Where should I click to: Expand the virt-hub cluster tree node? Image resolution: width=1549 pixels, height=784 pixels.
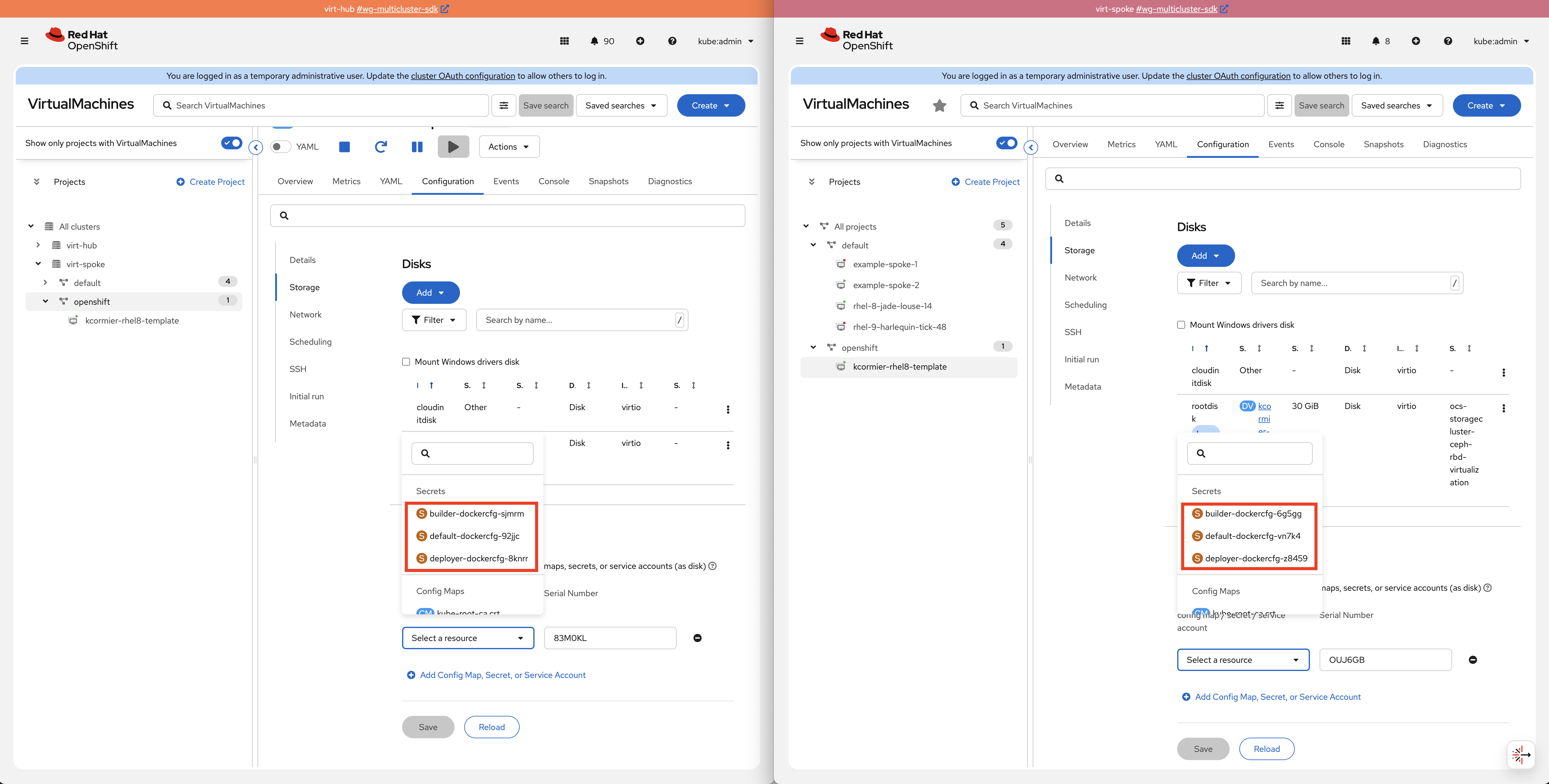[38, 245]
